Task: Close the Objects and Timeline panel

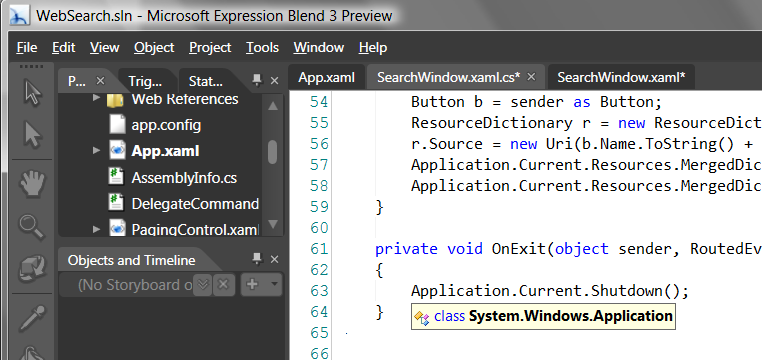Action: [274, 259]
